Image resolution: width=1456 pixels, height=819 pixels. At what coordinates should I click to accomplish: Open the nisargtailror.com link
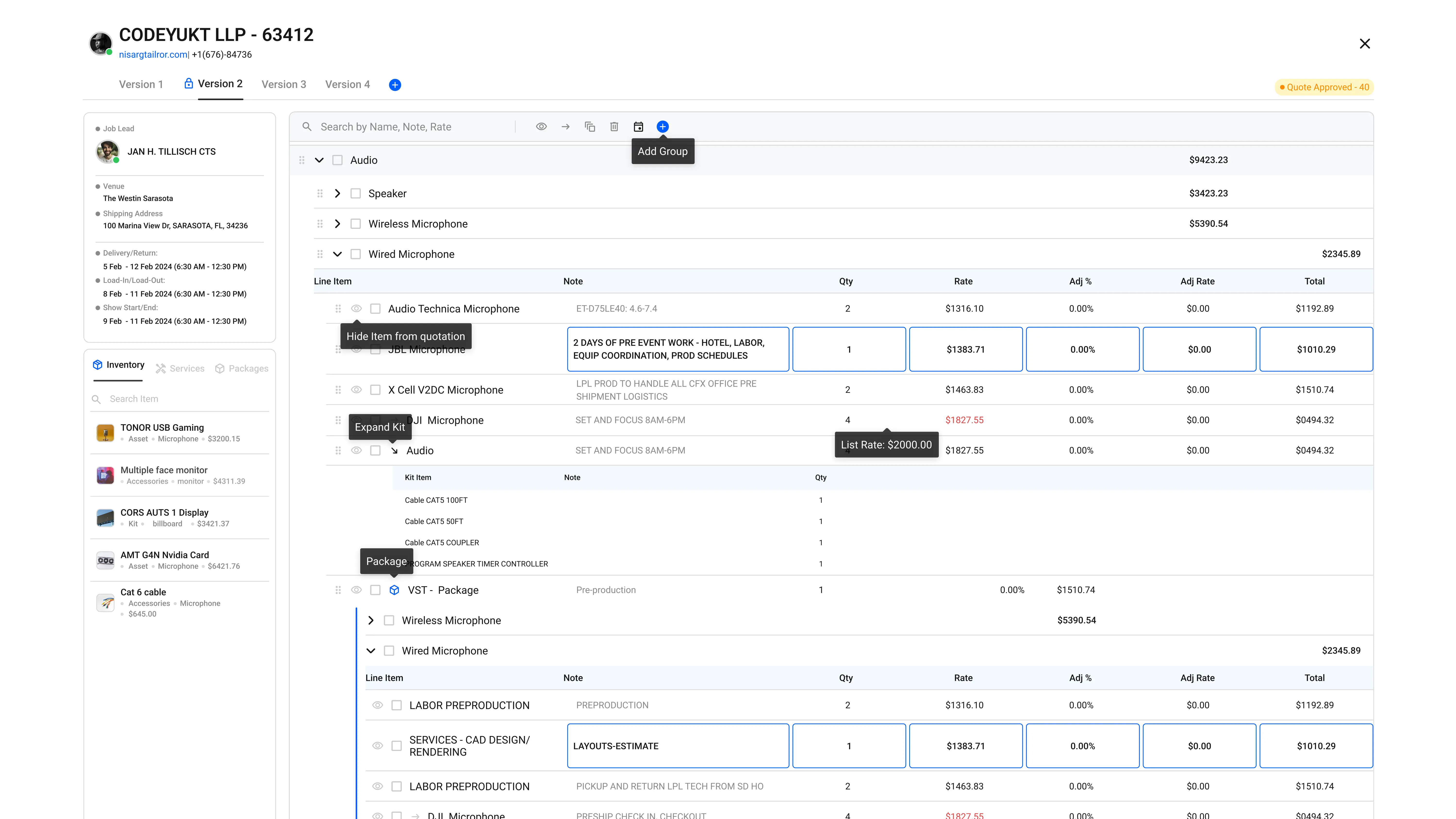(153, 55)
